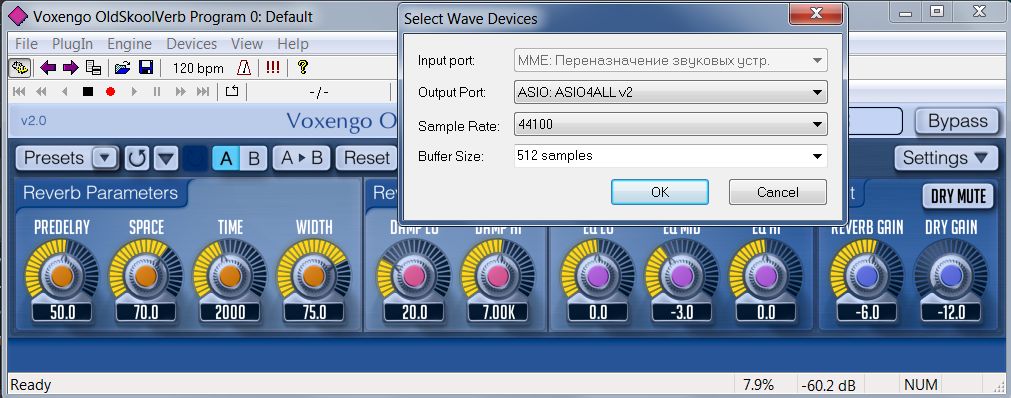Screen dimensions: 1011x398
Task: Click the Presets button
Action: pyautogui.click(x=54, y=158)
